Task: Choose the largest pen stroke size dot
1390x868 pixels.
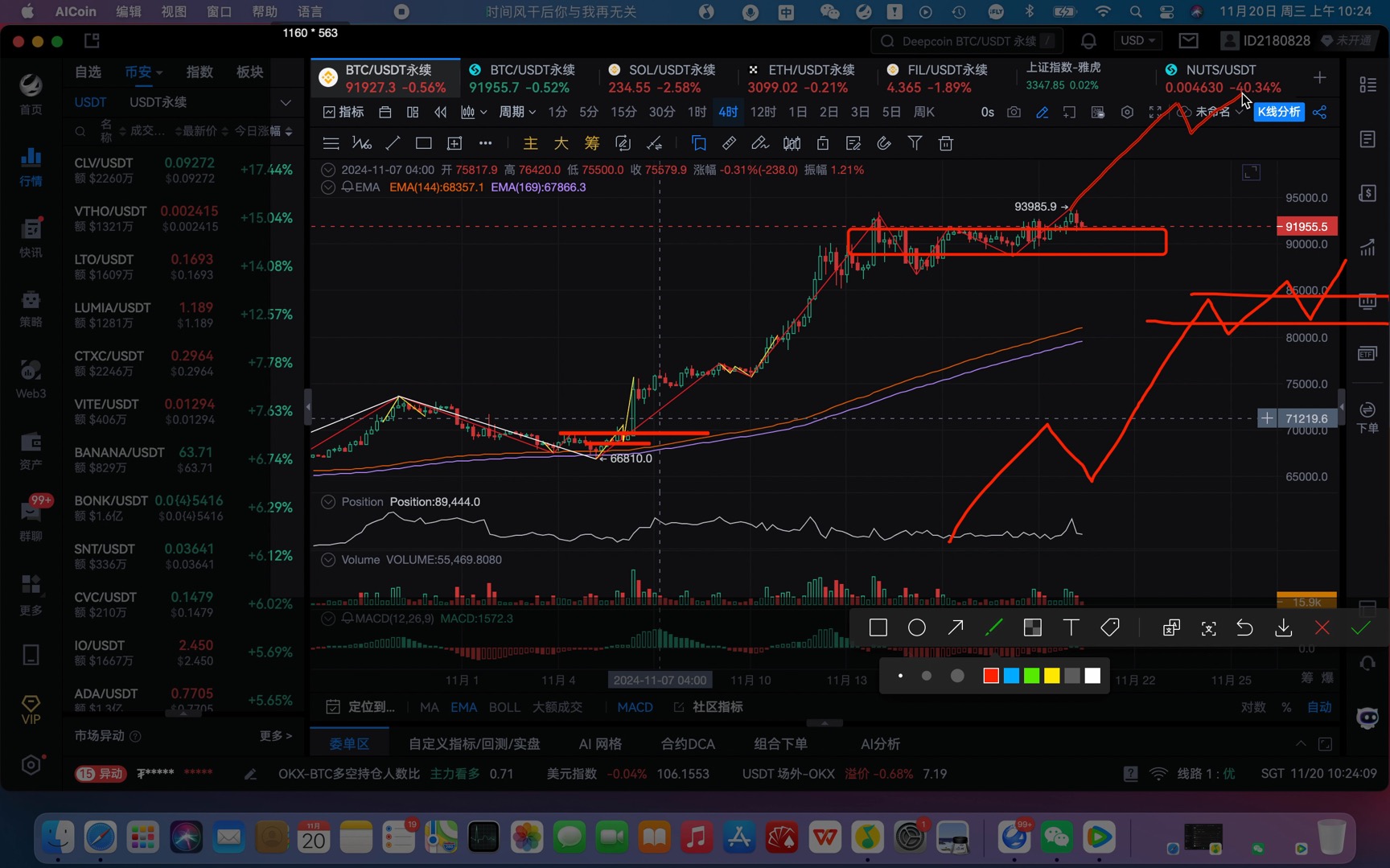Action: [x=957, y=676]
